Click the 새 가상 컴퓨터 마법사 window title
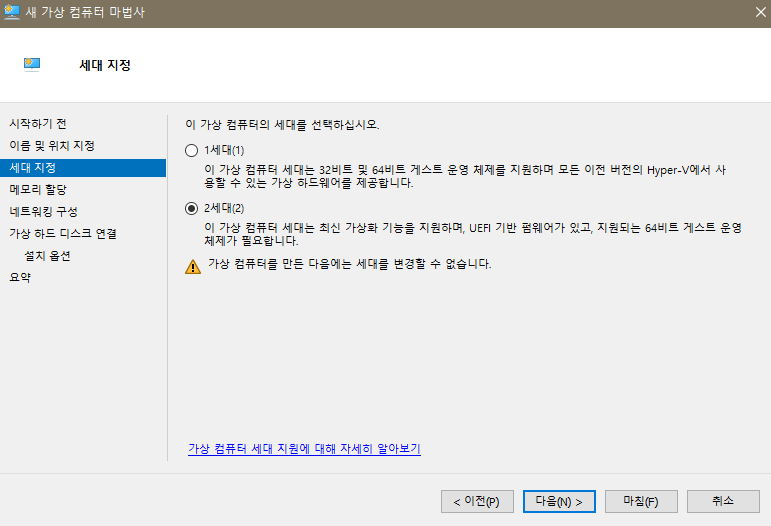The height and width of the screenshot is (526, 771). (85, 12)
